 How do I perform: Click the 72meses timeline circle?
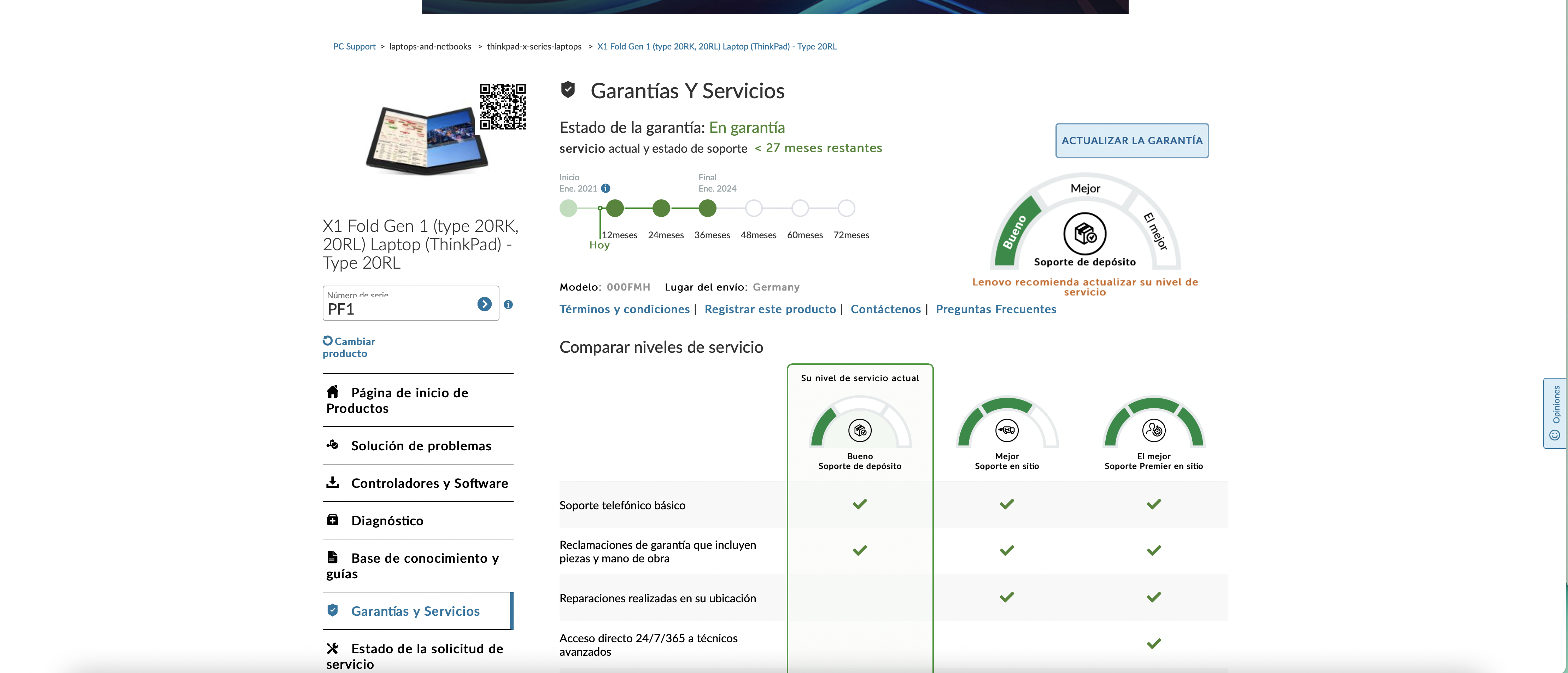846,208
